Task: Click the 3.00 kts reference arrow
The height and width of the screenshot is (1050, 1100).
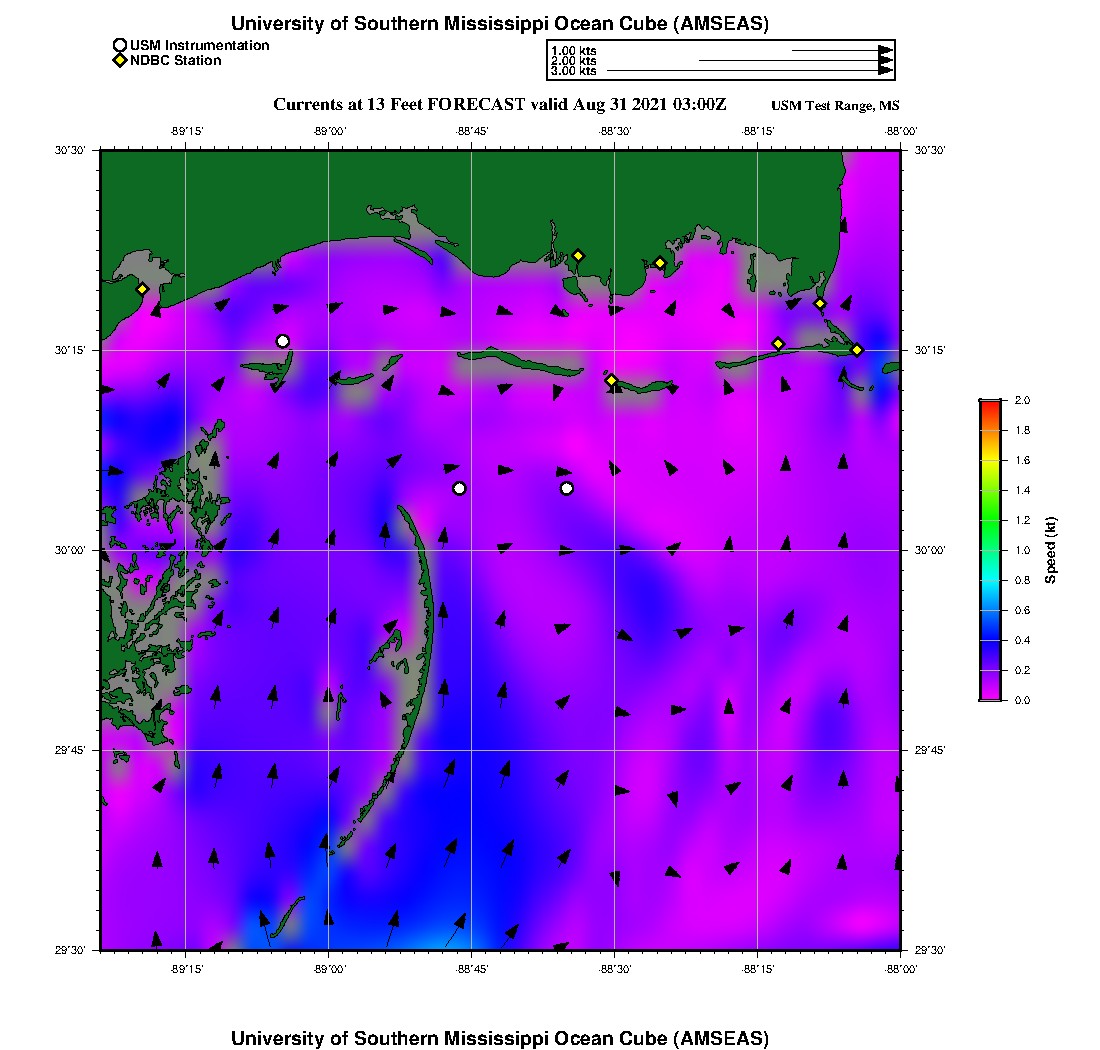Action: (750, 71)
